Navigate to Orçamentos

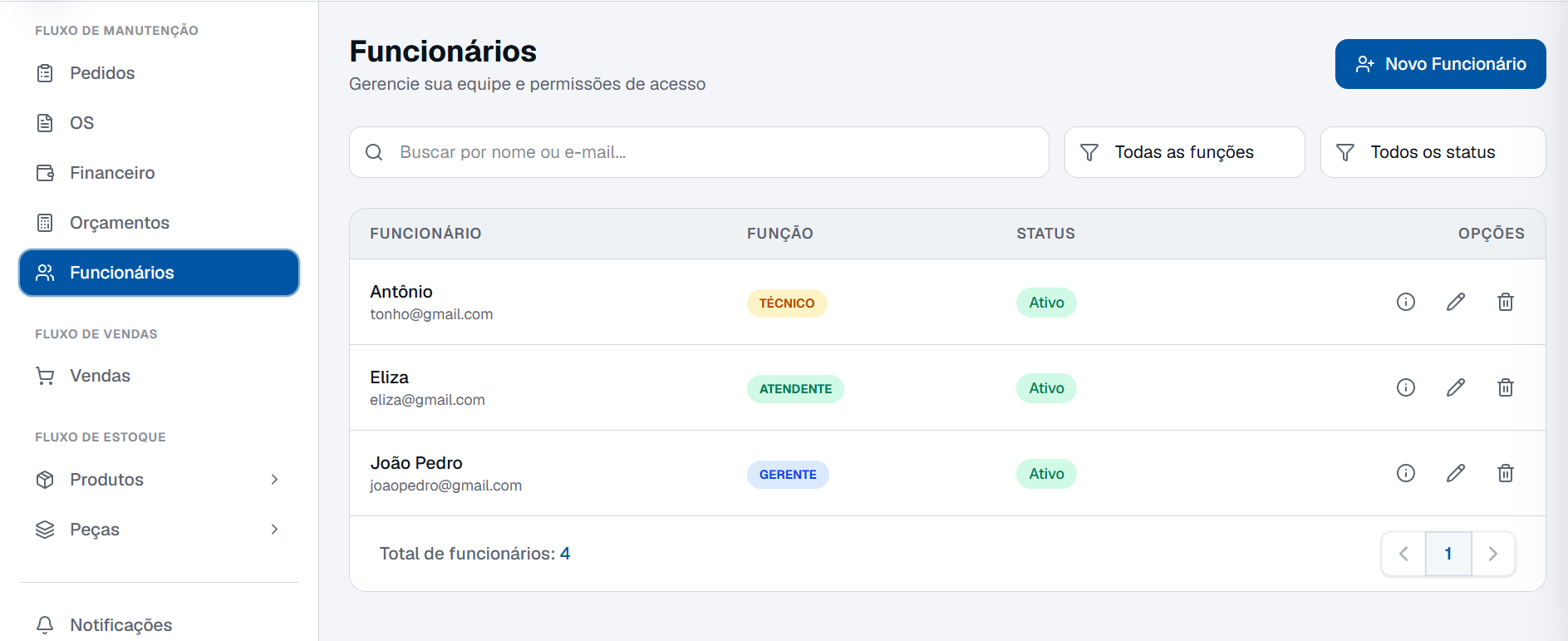click(159, 223)
